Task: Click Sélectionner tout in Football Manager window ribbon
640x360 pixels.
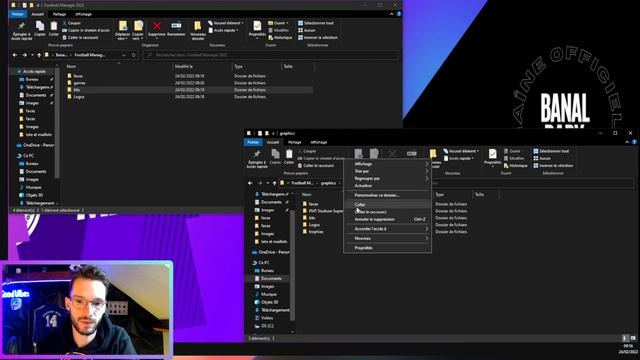Action: 316,23
